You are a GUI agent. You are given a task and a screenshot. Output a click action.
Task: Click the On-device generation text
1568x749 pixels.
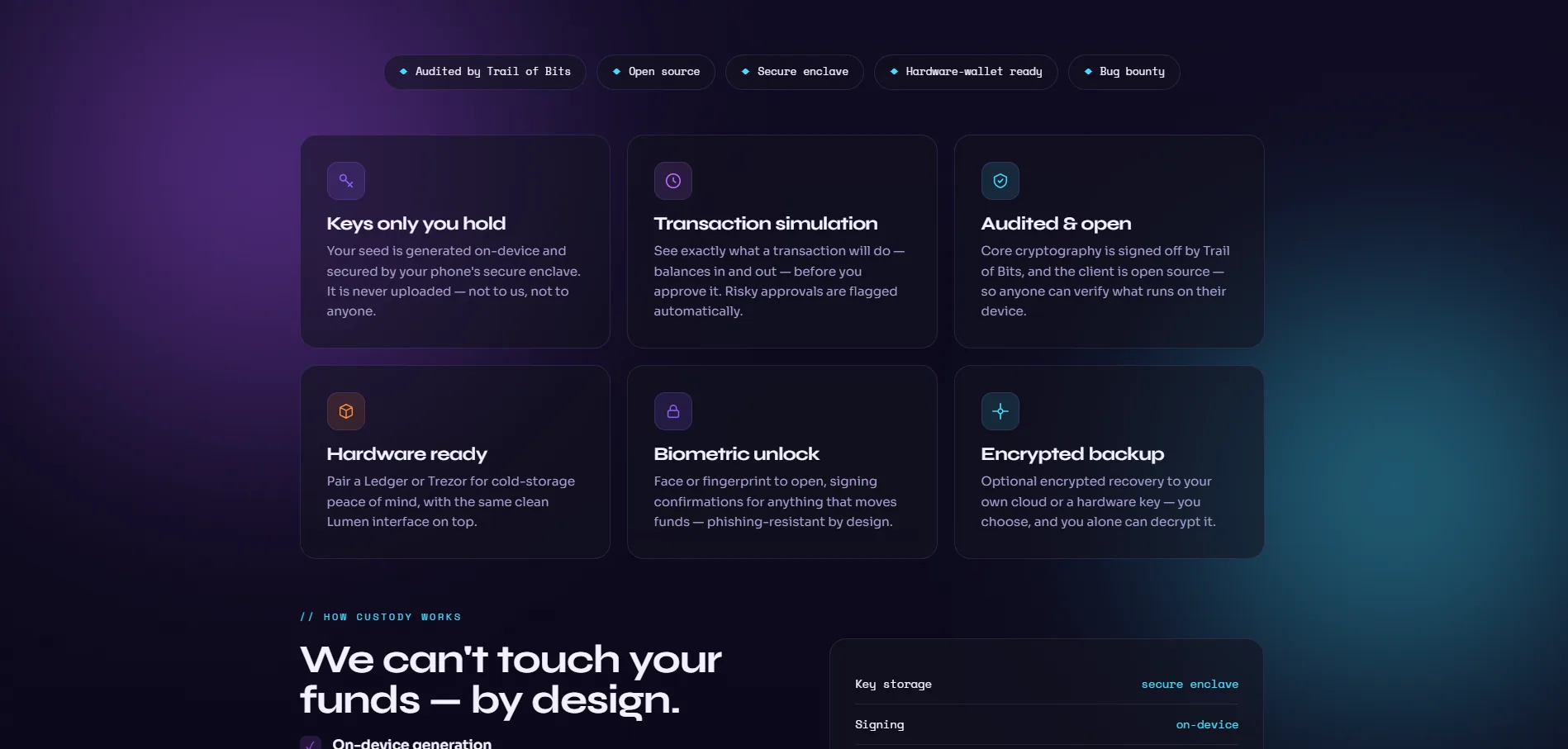(412, 743)
